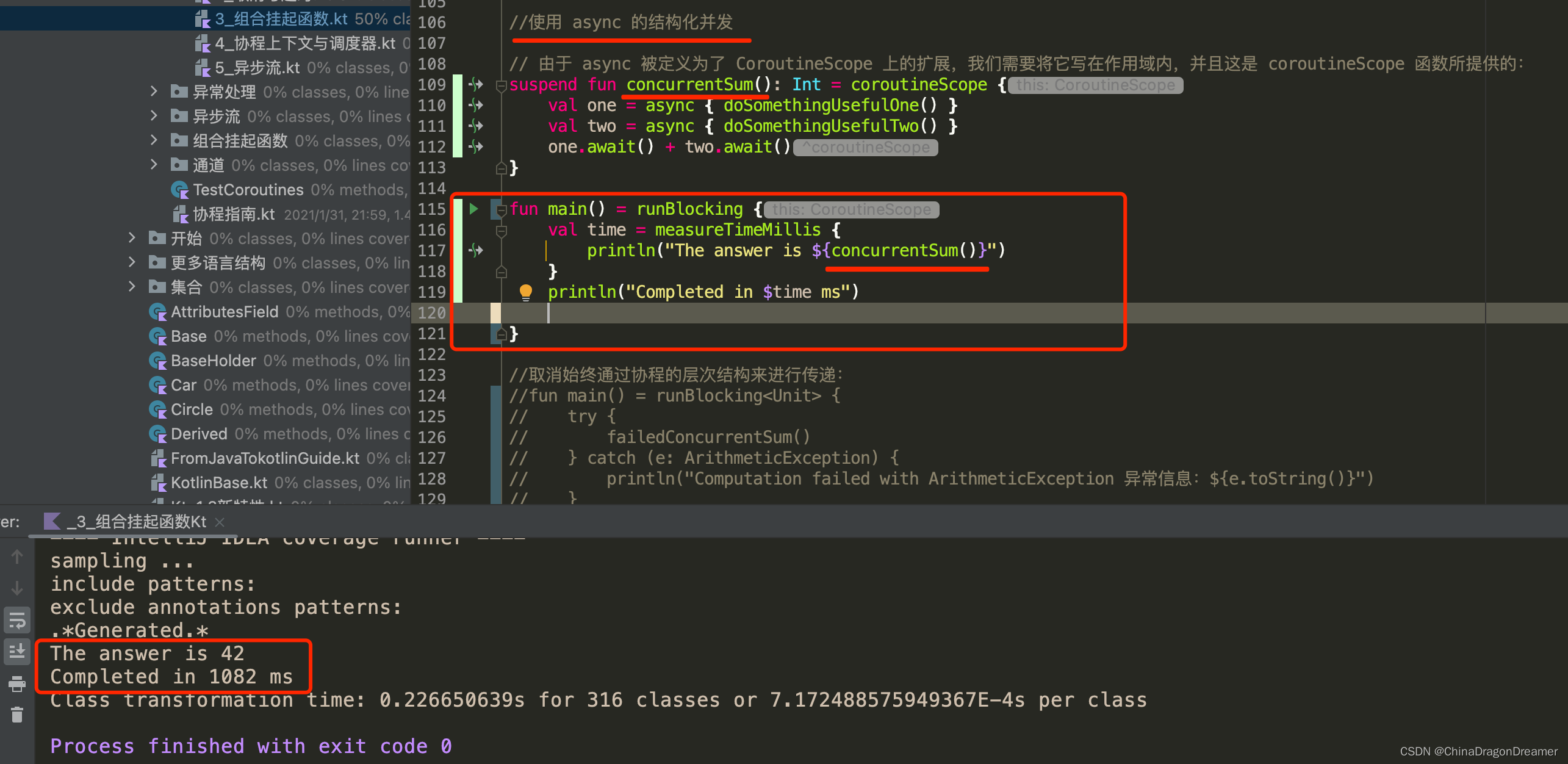Open 5_异步流.kt file in tree
Viewport: 1568px width, 764px height.
pos(257,68)
